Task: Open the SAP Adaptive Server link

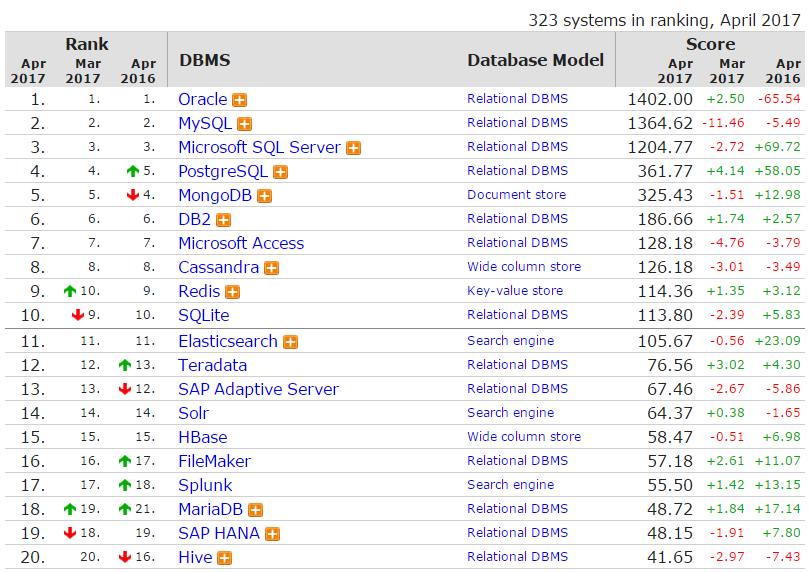Action: 258,389
